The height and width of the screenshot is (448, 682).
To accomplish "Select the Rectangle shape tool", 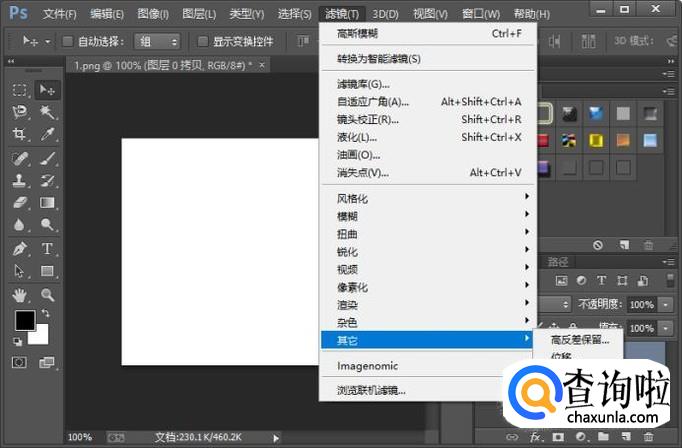I will pos(47,271).
